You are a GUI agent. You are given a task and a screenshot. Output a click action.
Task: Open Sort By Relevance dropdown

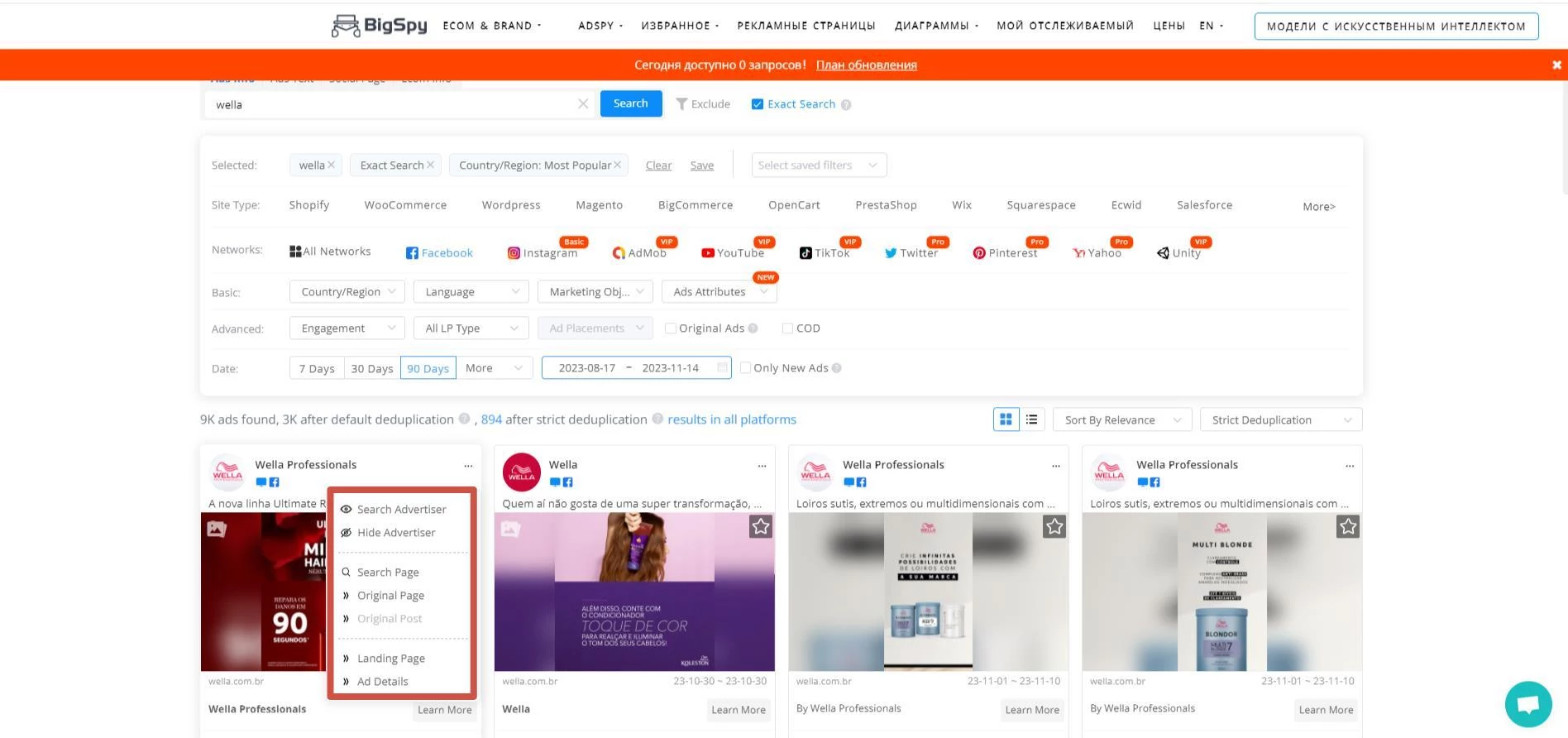click(1122, 419)
